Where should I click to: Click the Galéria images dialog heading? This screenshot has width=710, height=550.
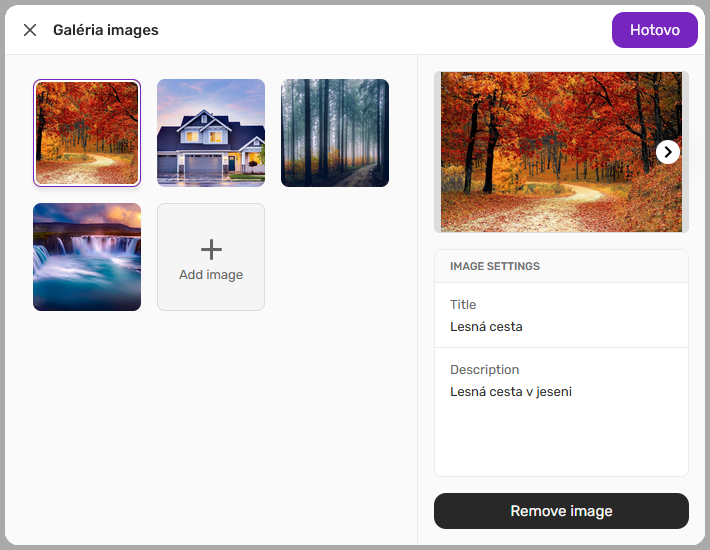[106, 30]
